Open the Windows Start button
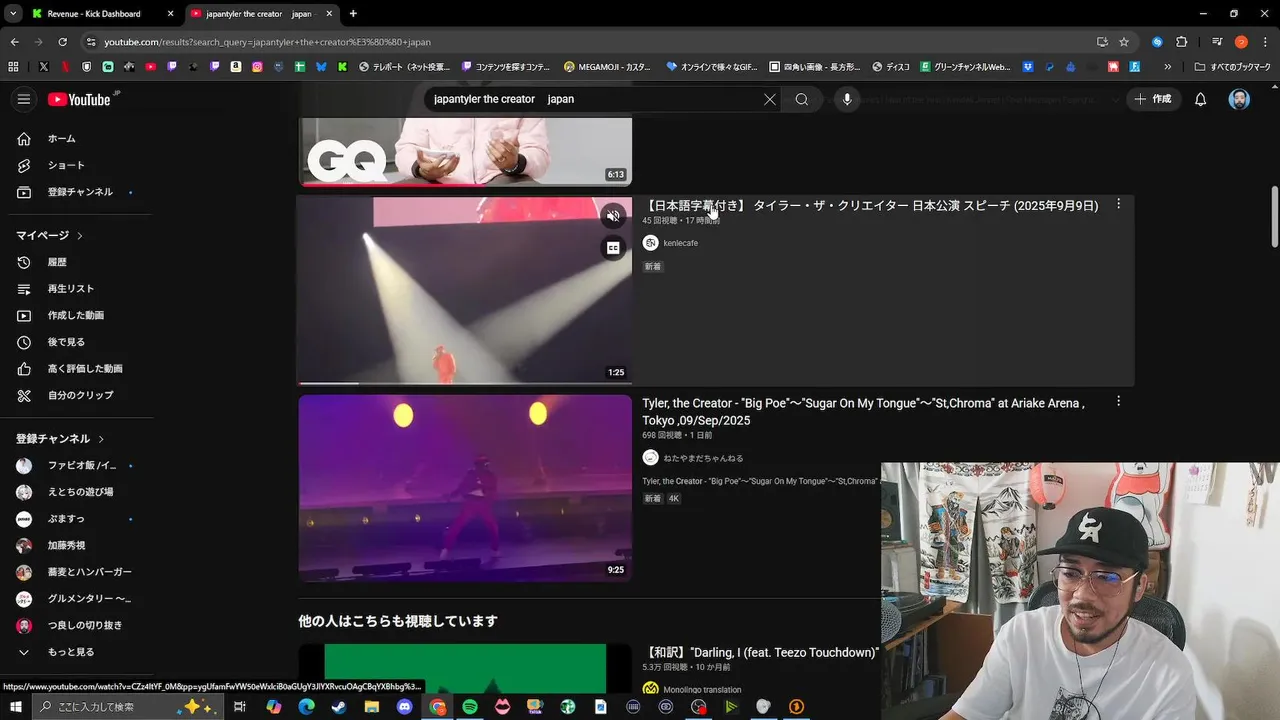 click(15, 707)
